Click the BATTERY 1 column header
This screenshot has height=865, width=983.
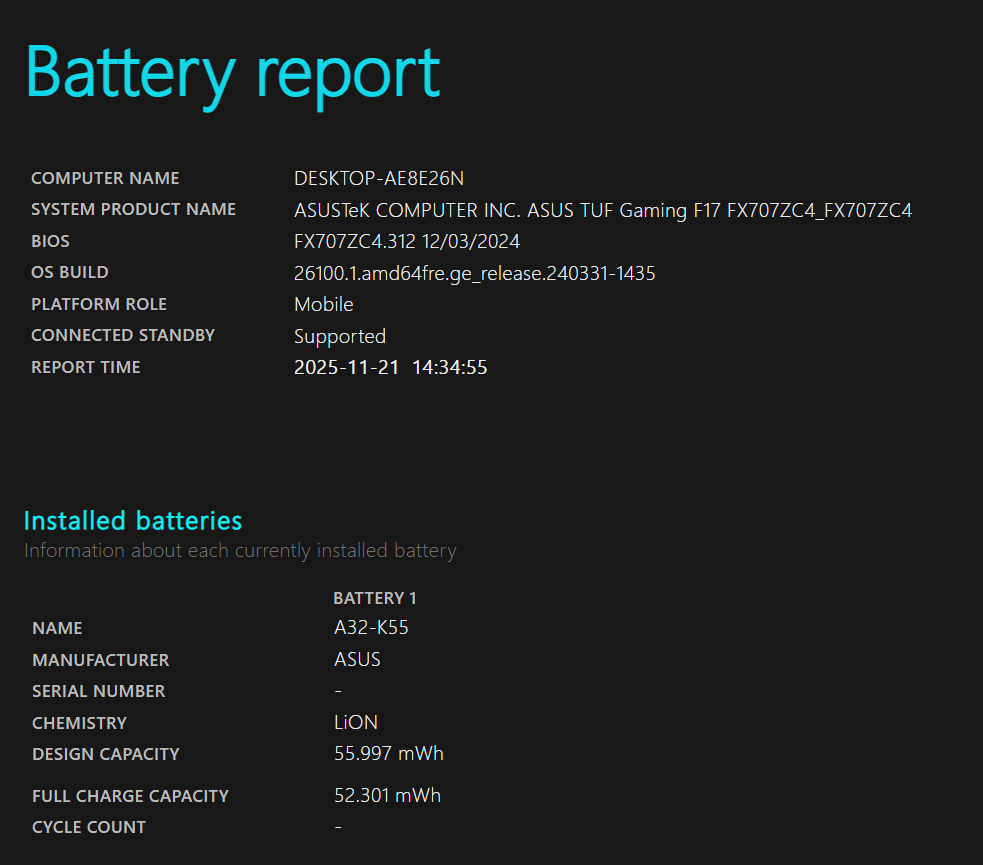pyautogui.click(x=374, y=598)
